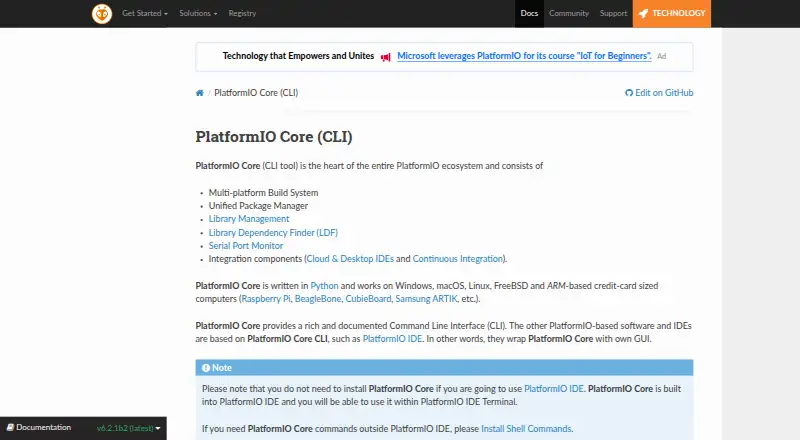Screen dimensions: 800x440
Task: Open the Support menu item
Action: click(x=613, y=13)
